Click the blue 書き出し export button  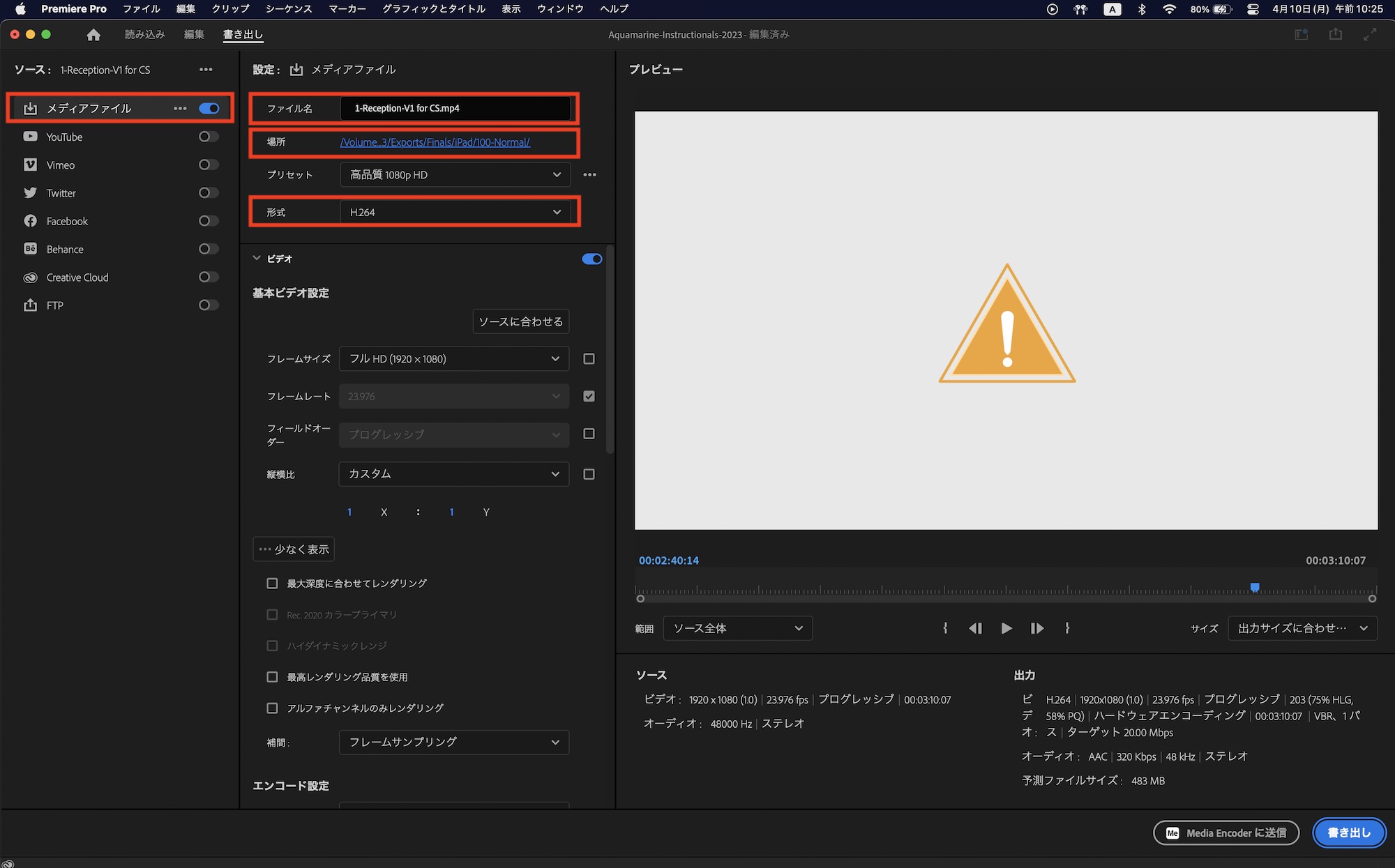coord(1348,833)
